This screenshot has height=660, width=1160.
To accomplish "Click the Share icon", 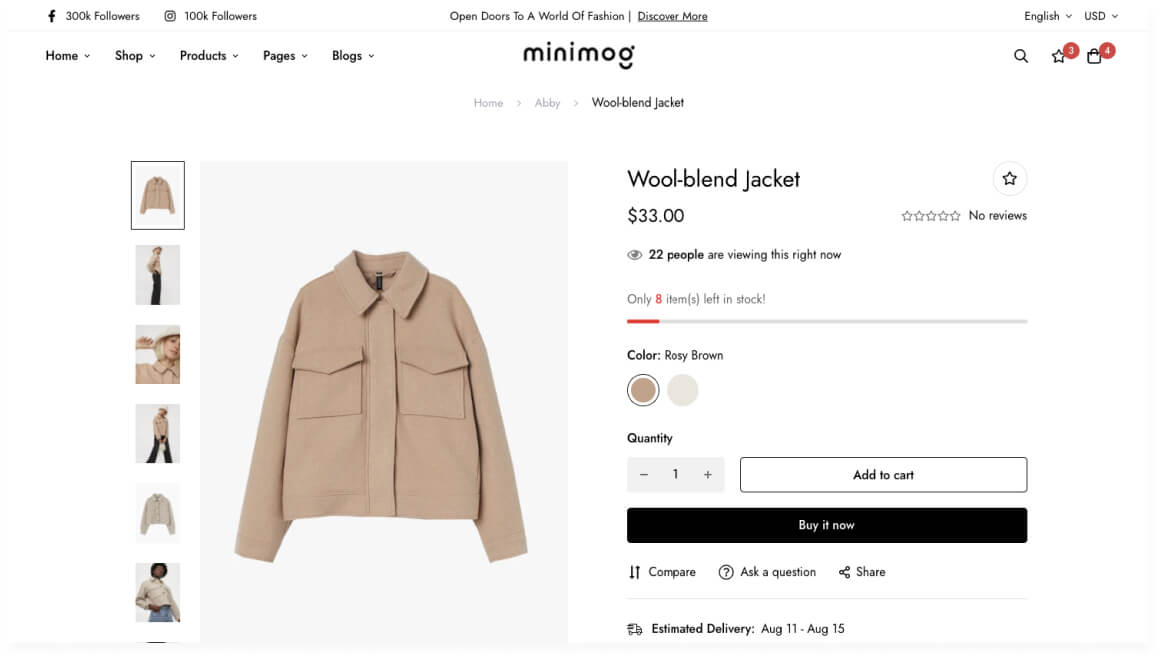I will pos(844,572).
